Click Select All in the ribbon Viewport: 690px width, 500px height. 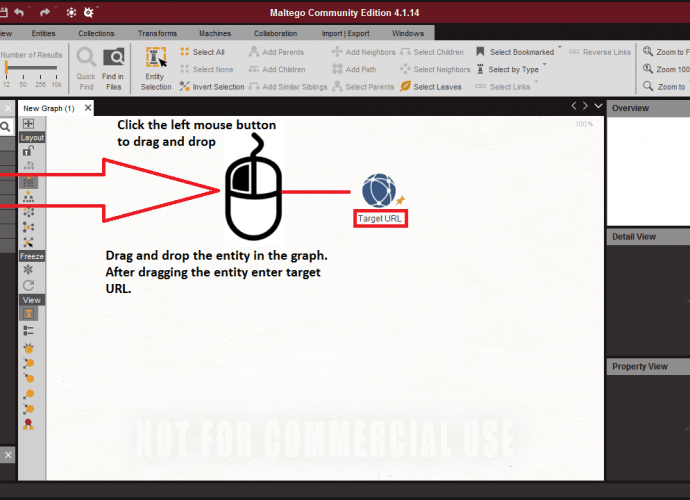tap(202, 52)
